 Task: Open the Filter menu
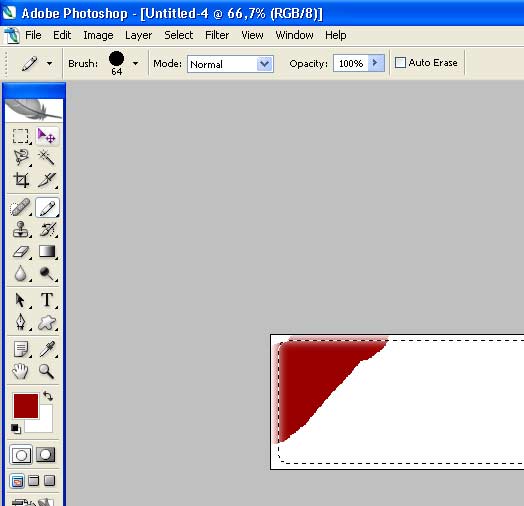point(217,35)
